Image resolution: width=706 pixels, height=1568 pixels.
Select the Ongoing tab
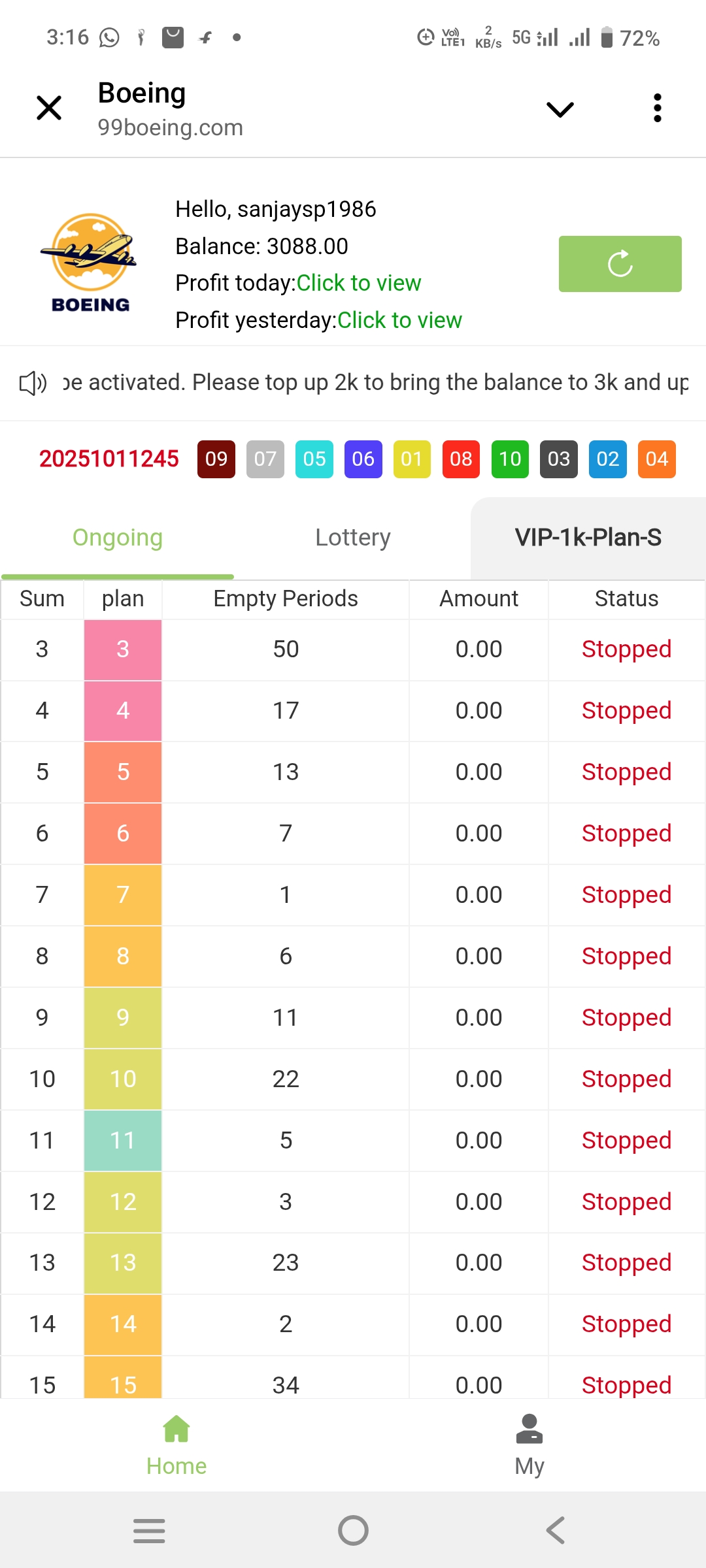click(x=118, y=538)
